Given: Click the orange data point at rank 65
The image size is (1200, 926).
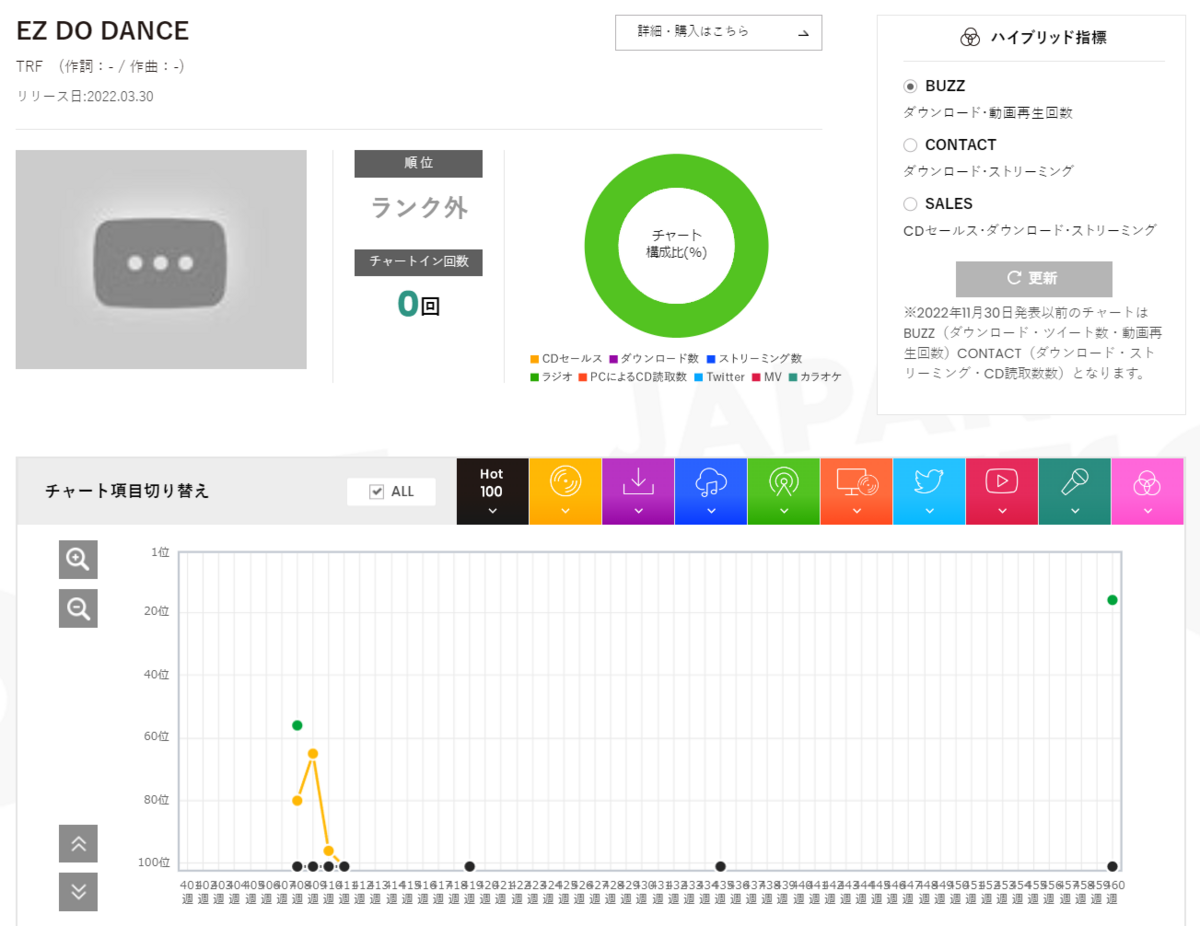Looking at the screenshot, I should (313, 753).
